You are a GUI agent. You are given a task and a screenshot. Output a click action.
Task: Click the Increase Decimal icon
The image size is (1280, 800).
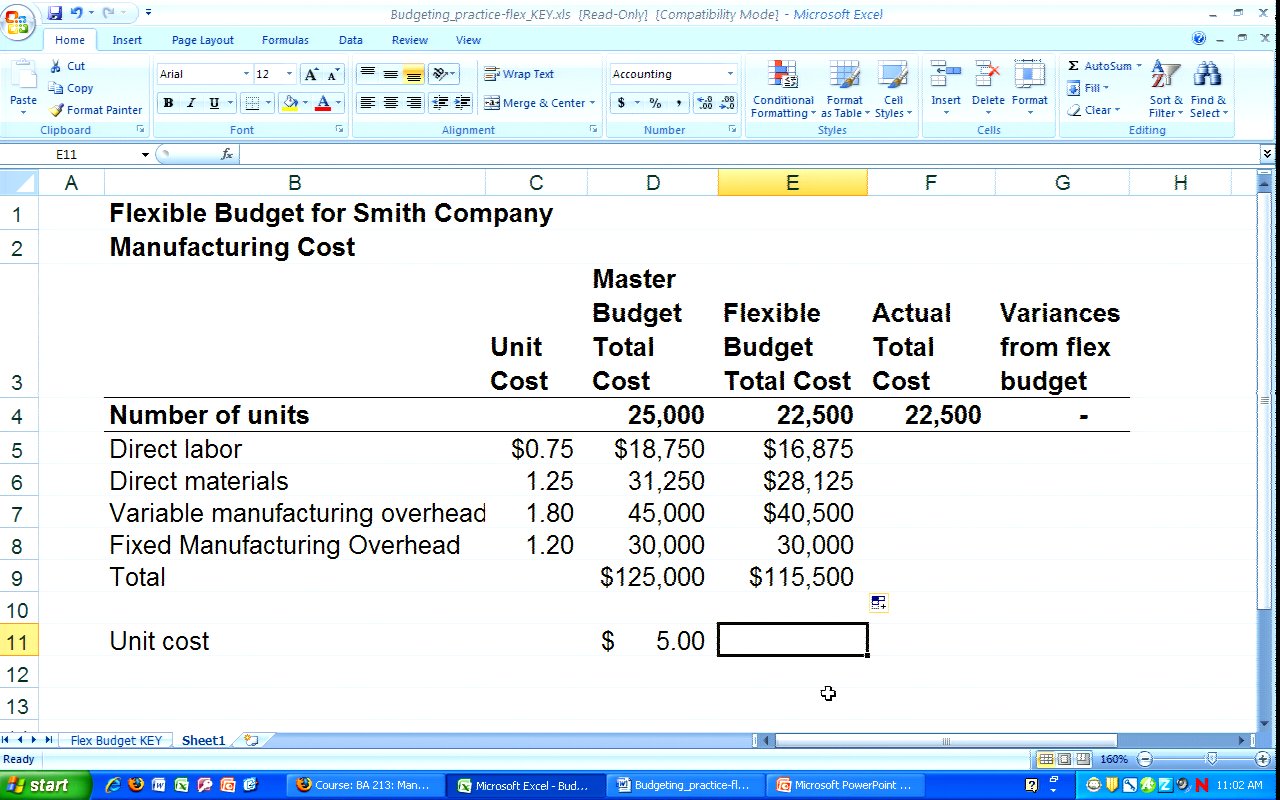pyautogui.click(x=703, y=103)
